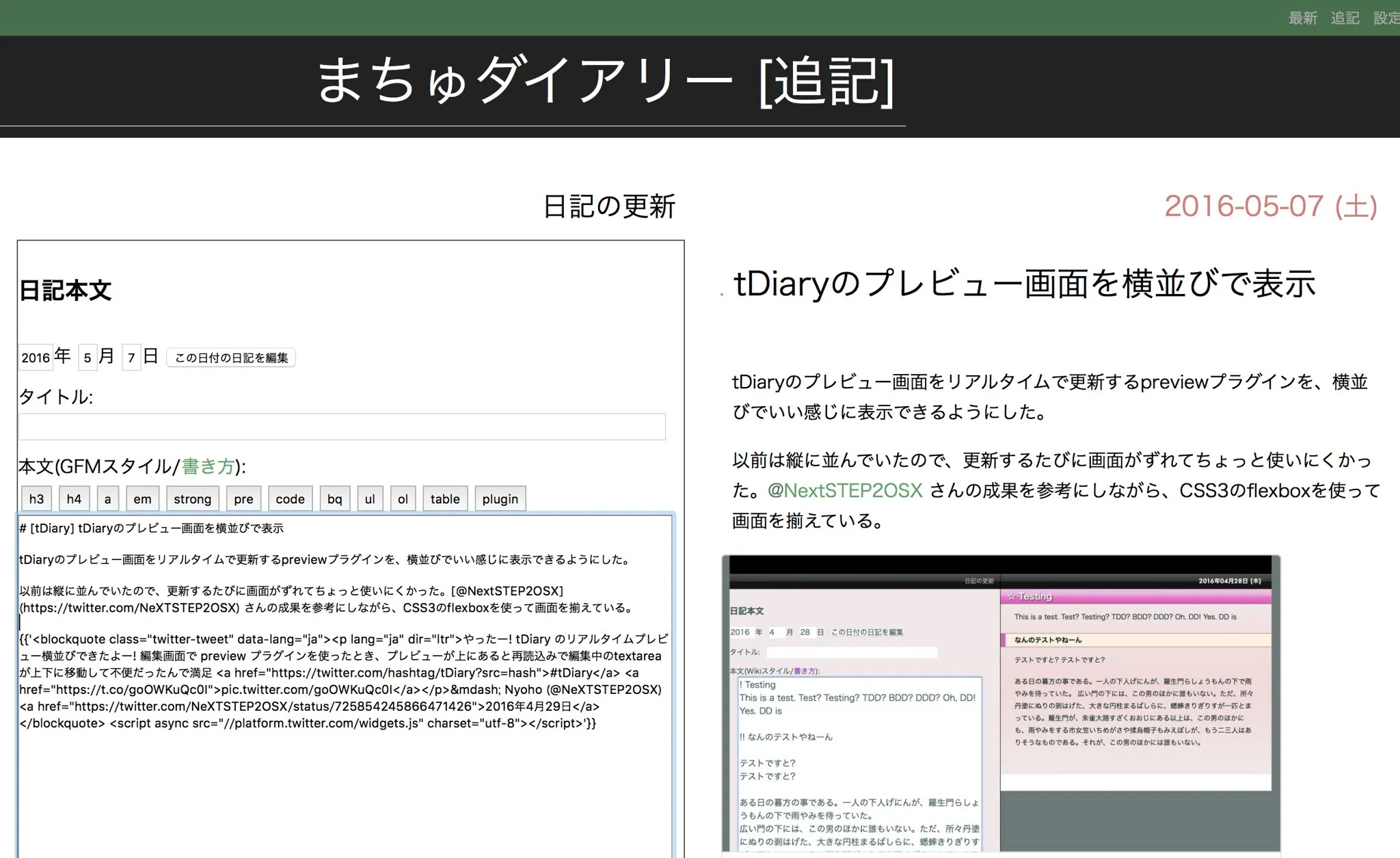Open the 追記 navigation link
Screen dimensions: 1400x858
tap(1345, 18)
